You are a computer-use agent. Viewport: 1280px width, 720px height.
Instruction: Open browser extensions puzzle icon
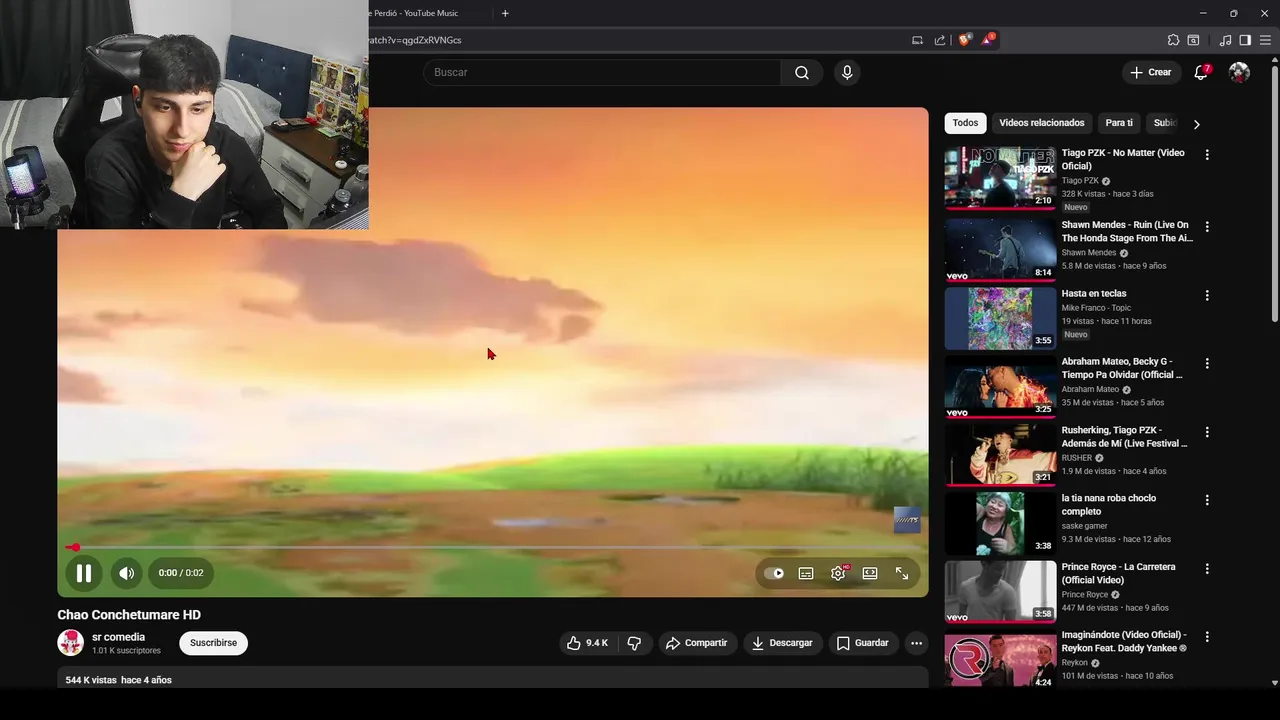click(x=1173, y=40)
